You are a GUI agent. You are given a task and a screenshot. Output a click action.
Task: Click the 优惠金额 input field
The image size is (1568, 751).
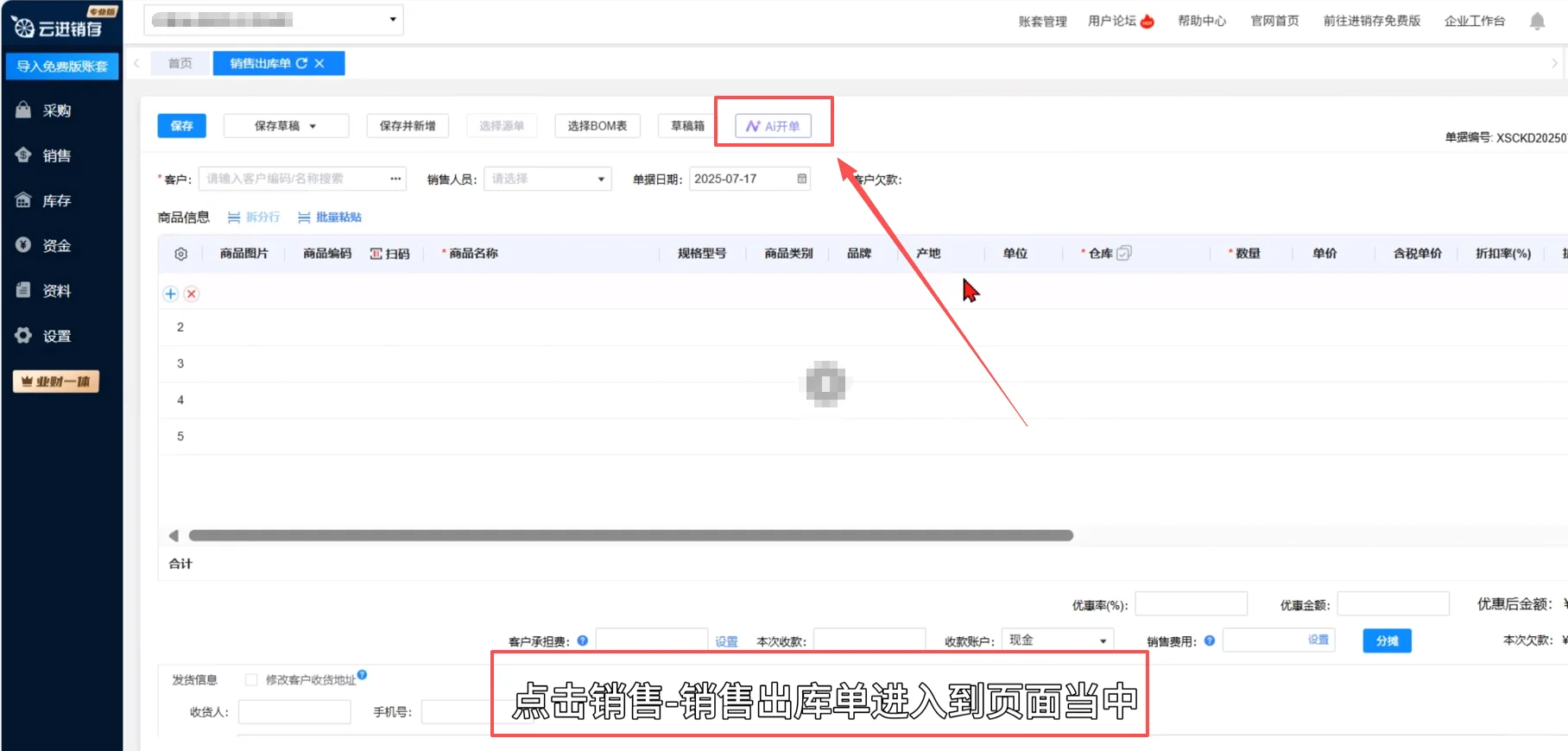[1393, 603]
